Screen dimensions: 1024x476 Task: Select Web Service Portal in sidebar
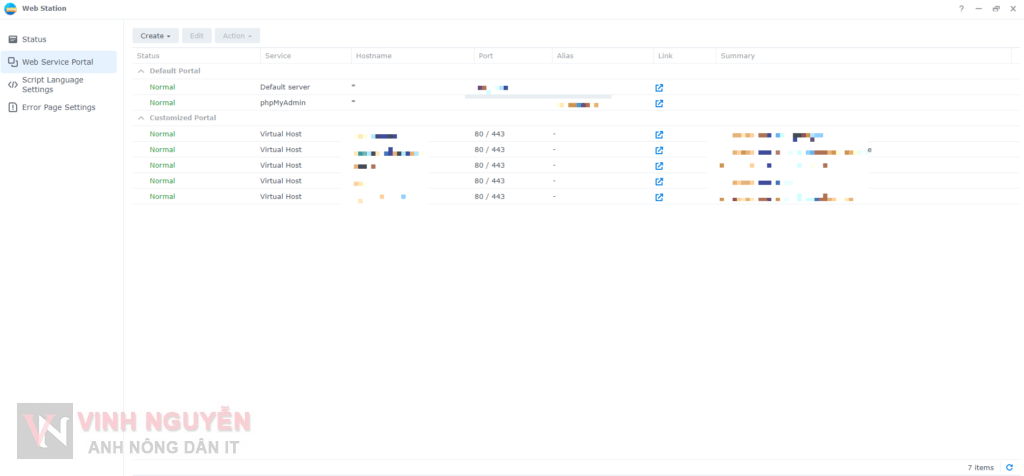57,62
